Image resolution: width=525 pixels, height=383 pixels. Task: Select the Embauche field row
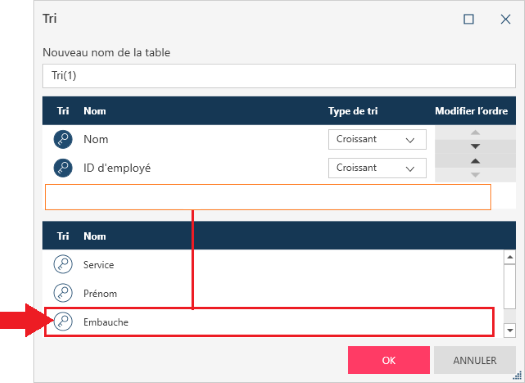pos(269,322)
